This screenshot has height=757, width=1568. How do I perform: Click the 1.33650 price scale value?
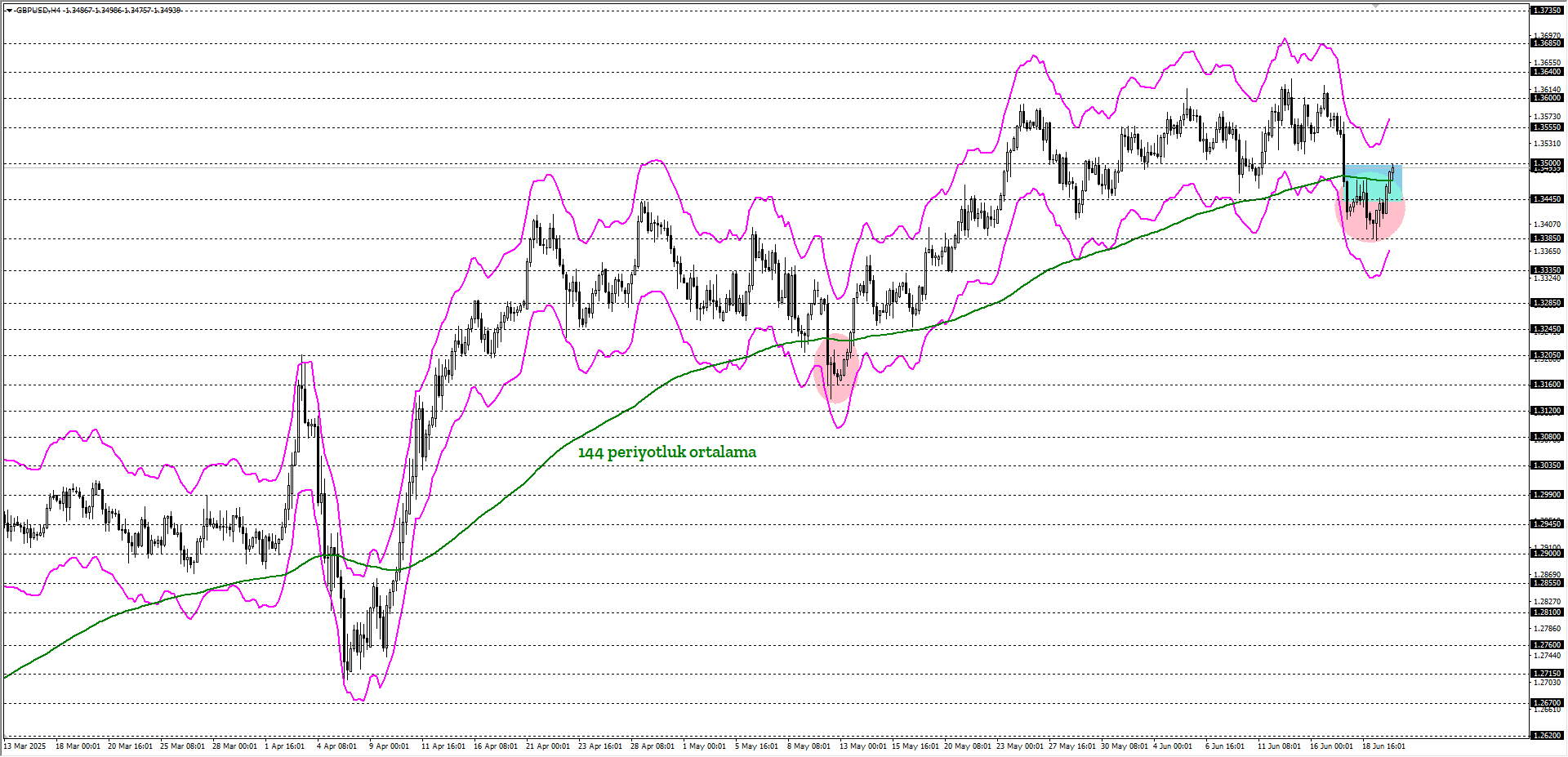(1547, 252)
